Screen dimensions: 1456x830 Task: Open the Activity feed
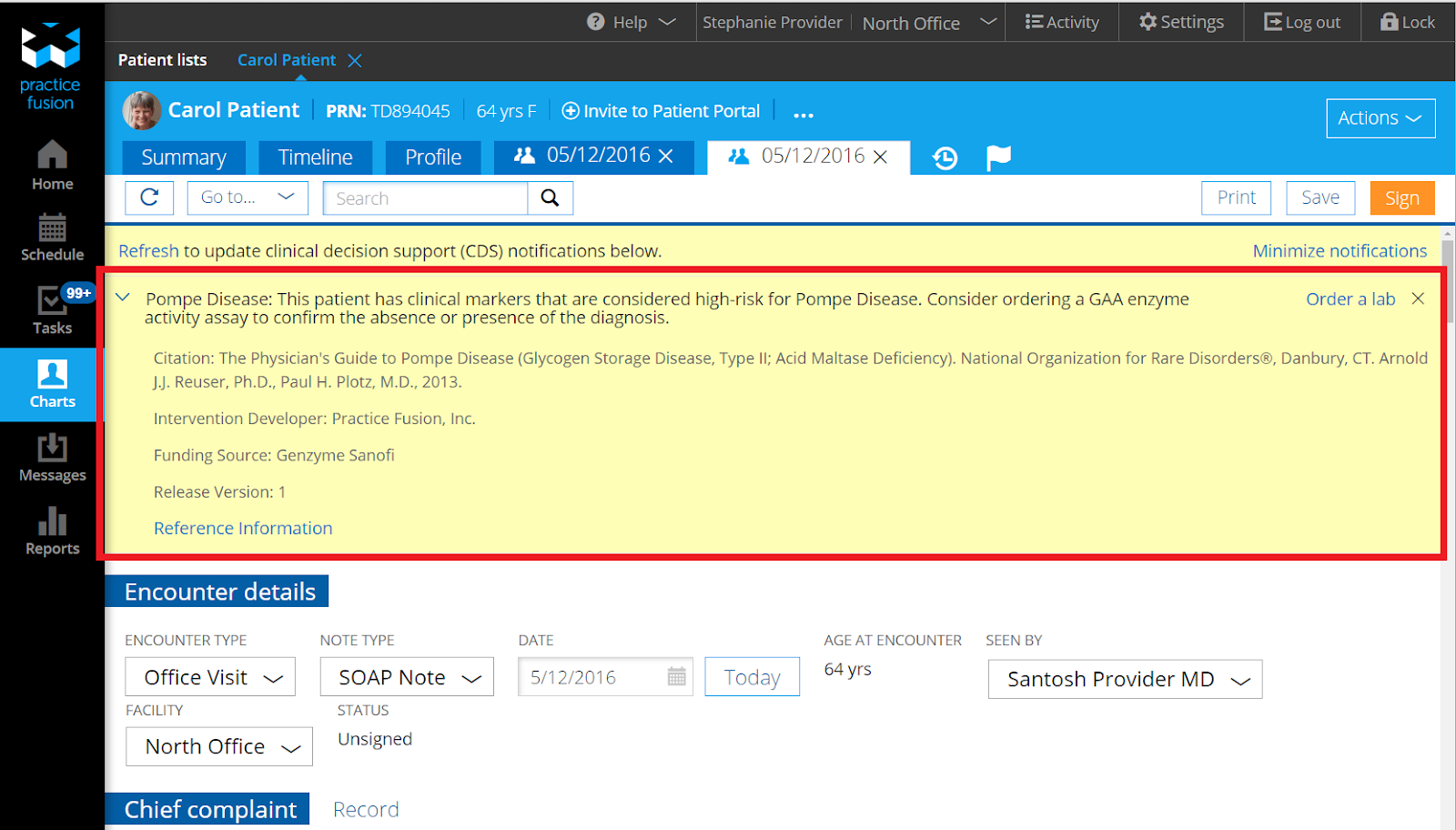click(1062, 22)
